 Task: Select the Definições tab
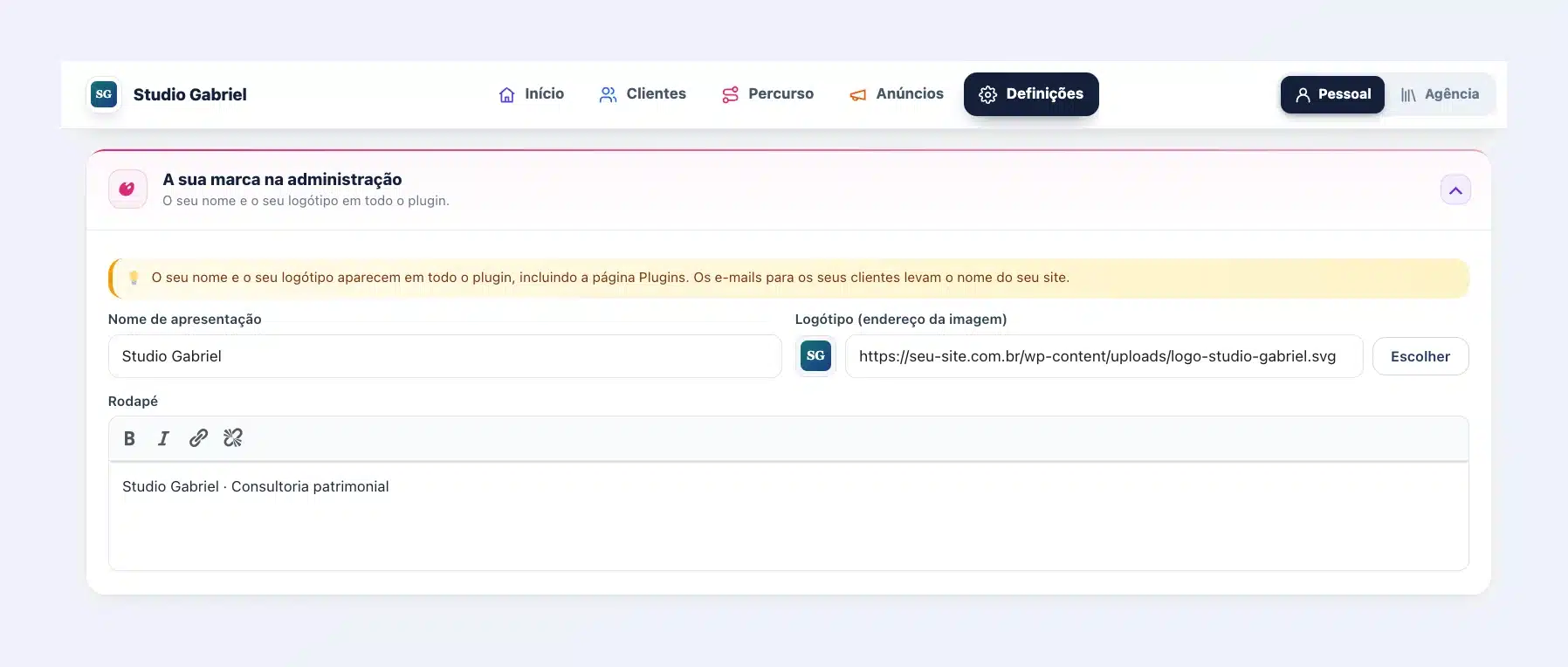[1031, 94]
